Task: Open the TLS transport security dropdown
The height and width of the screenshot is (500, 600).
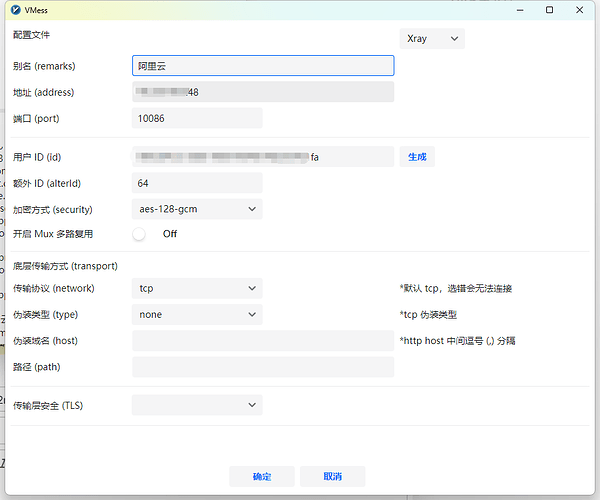Action: tap(197, 405)
